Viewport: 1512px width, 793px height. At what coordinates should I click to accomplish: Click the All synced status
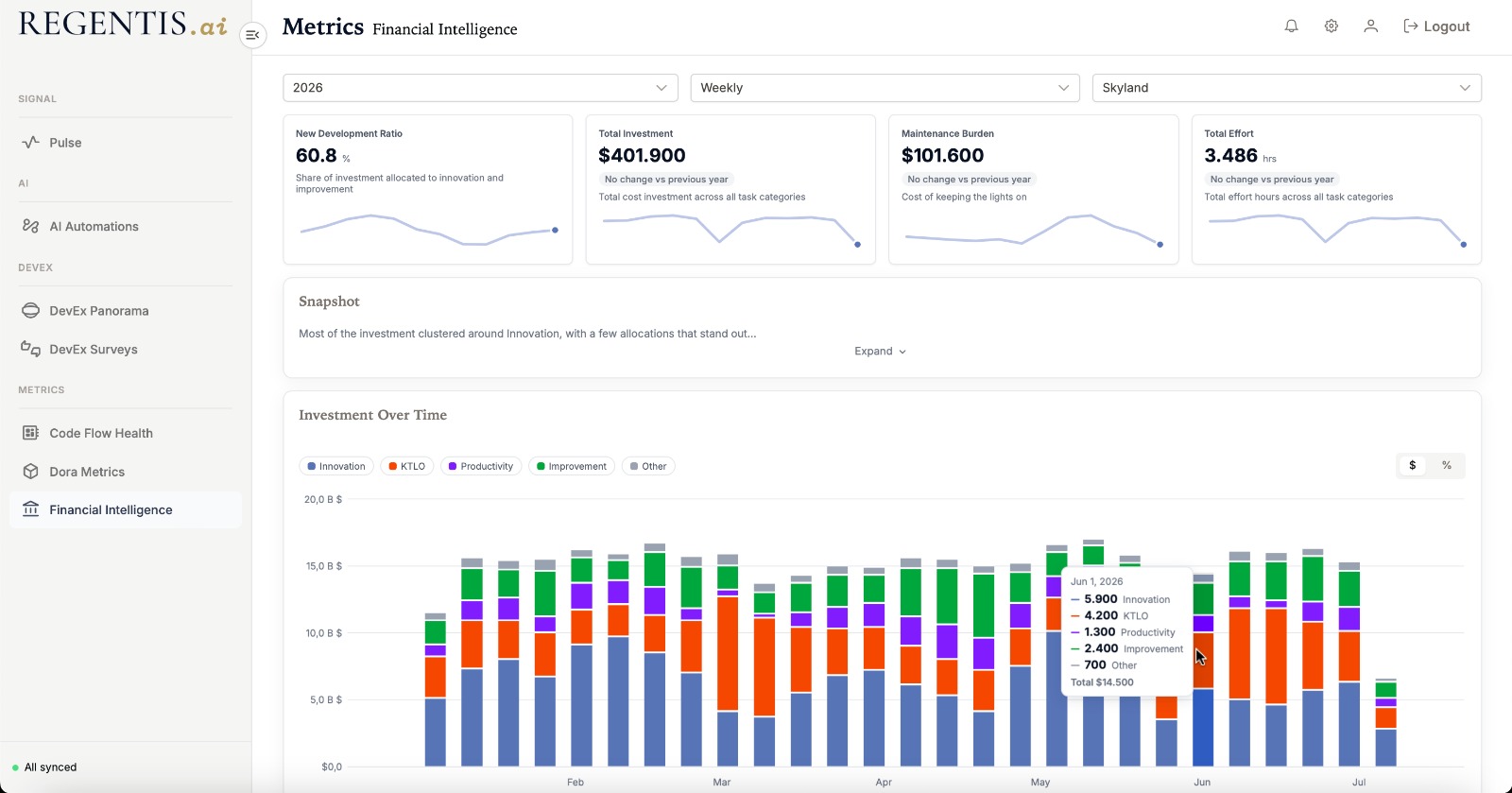point(44,767)
